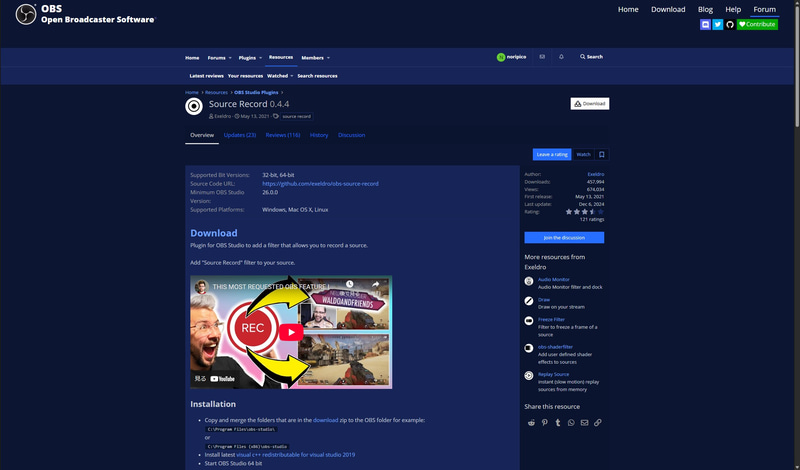
Task: Open the Home item in forum navbar
Action: 192,58
